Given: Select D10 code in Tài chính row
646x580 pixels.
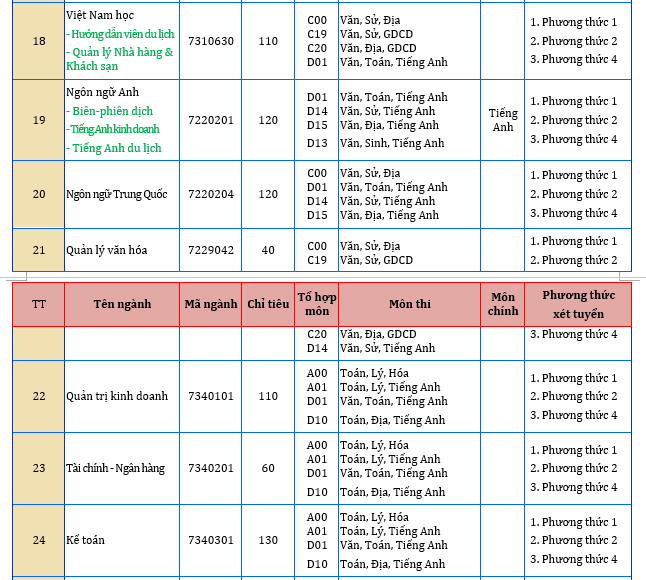Looking at the screenshot, I should pos(317,492).
